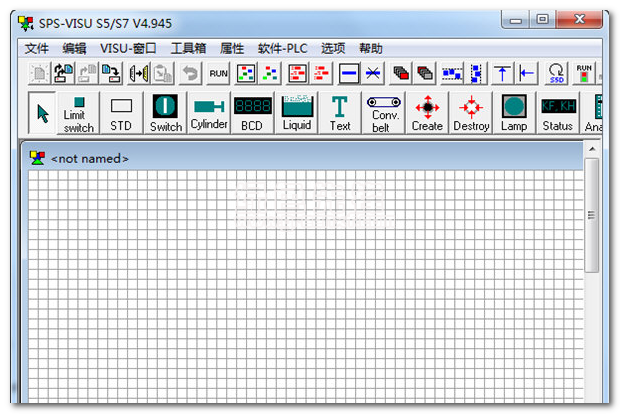
Task: Choose the Text tool
Action: click(340, 113)
